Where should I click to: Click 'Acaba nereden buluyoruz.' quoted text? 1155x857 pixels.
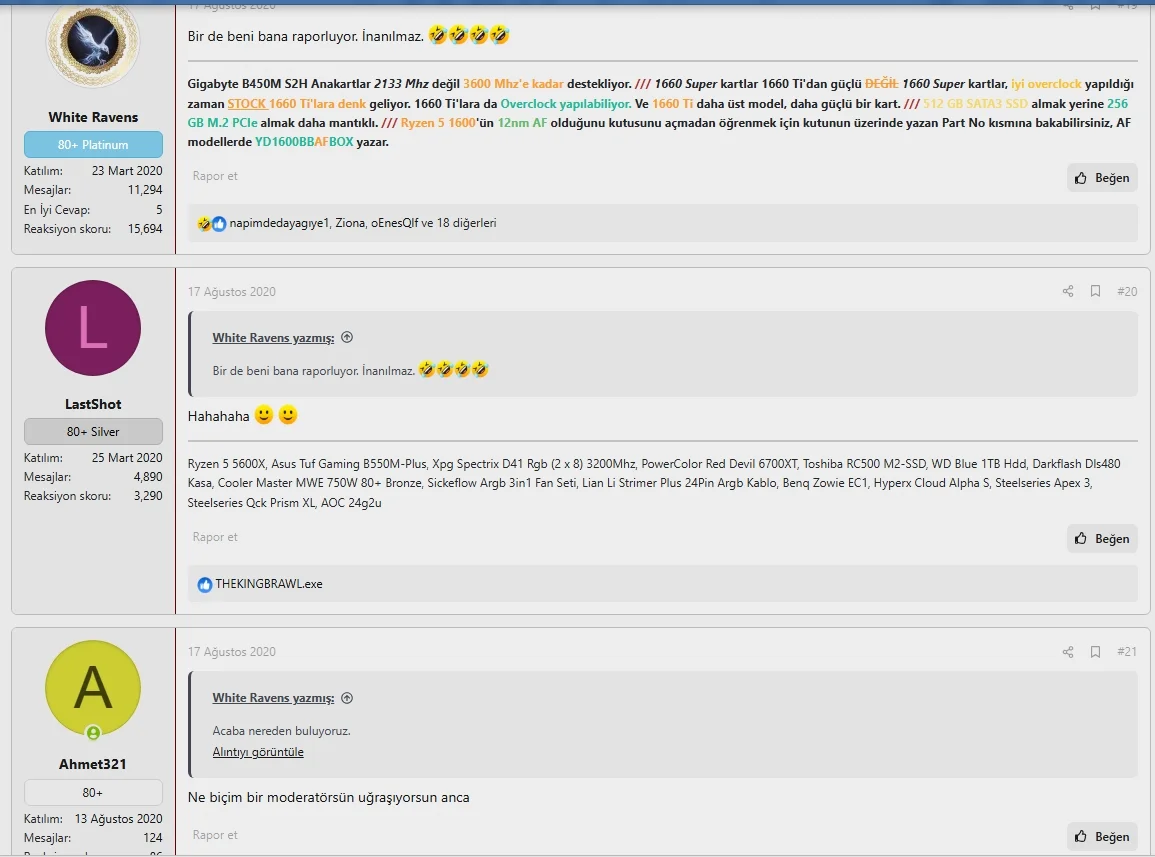pyautogui.click(x=281, y=730)
